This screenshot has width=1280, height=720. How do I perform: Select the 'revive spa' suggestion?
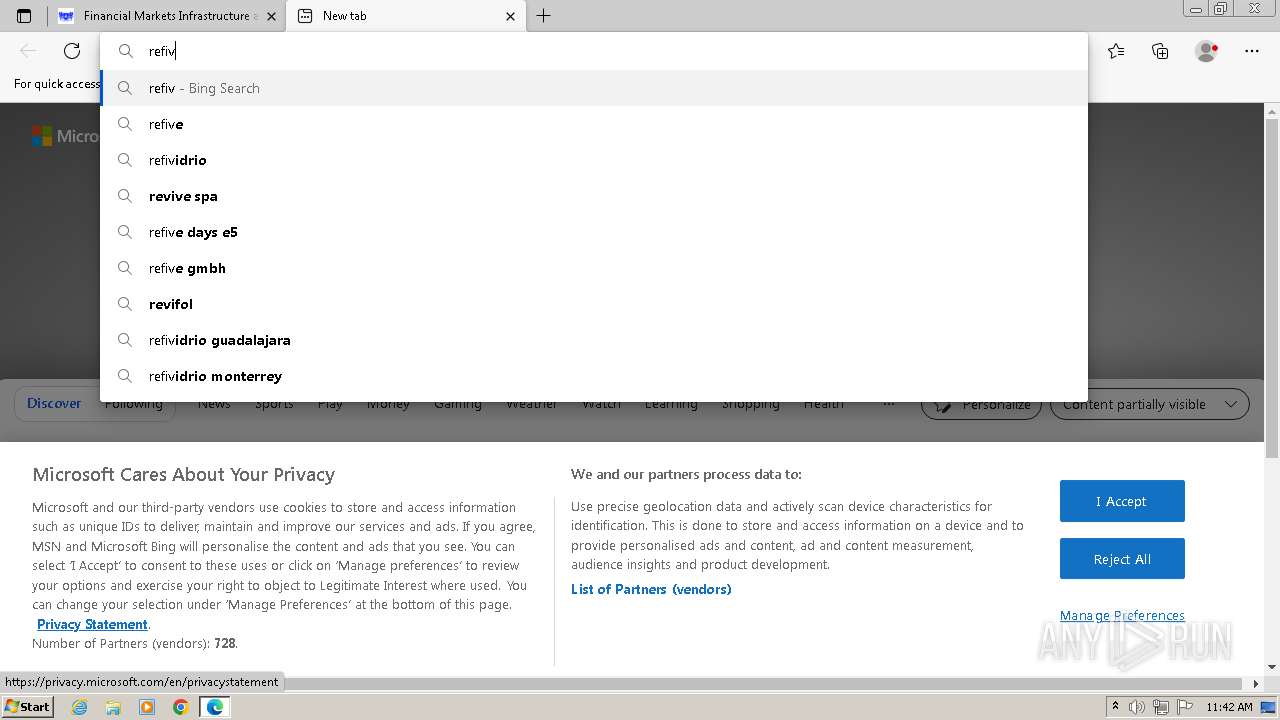click(594, 196)
